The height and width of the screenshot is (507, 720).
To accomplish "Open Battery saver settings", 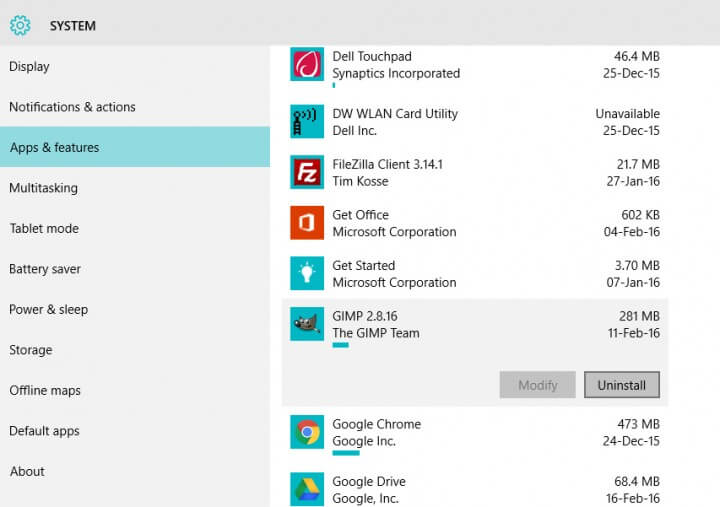I will 135,269.
